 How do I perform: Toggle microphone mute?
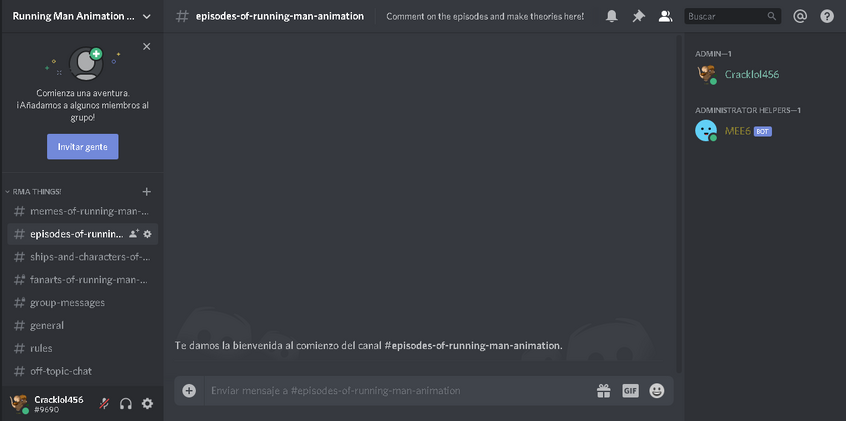[103, 404]
